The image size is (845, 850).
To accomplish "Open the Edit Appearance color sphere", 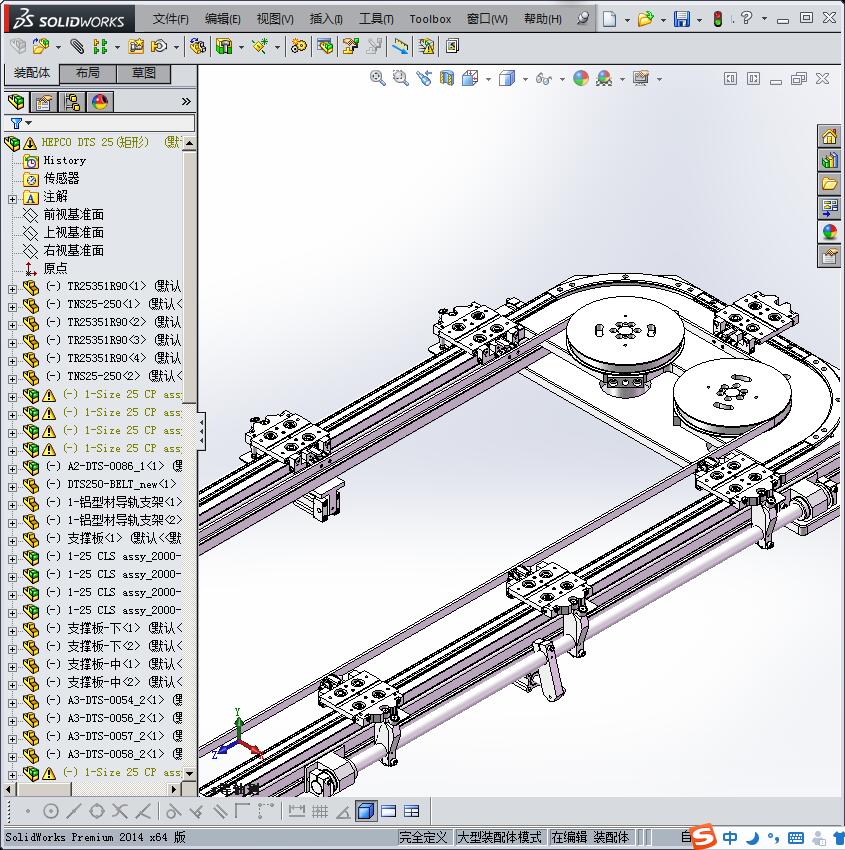I will (x=581, y=78).
